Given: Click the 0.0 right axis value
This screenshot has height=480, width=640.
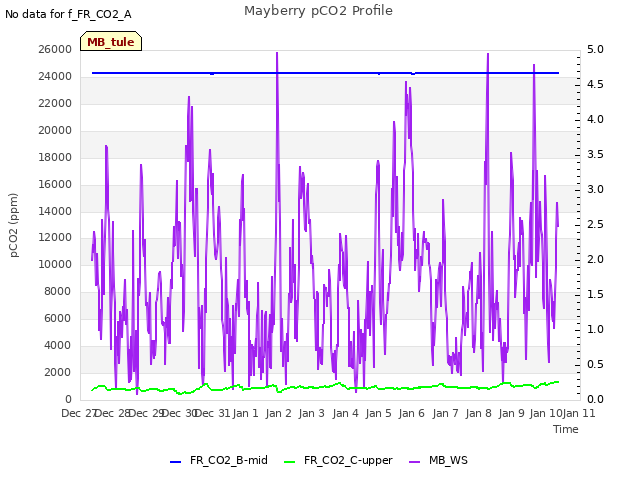Looking at the screenshot, I should [x=595, y=399].
